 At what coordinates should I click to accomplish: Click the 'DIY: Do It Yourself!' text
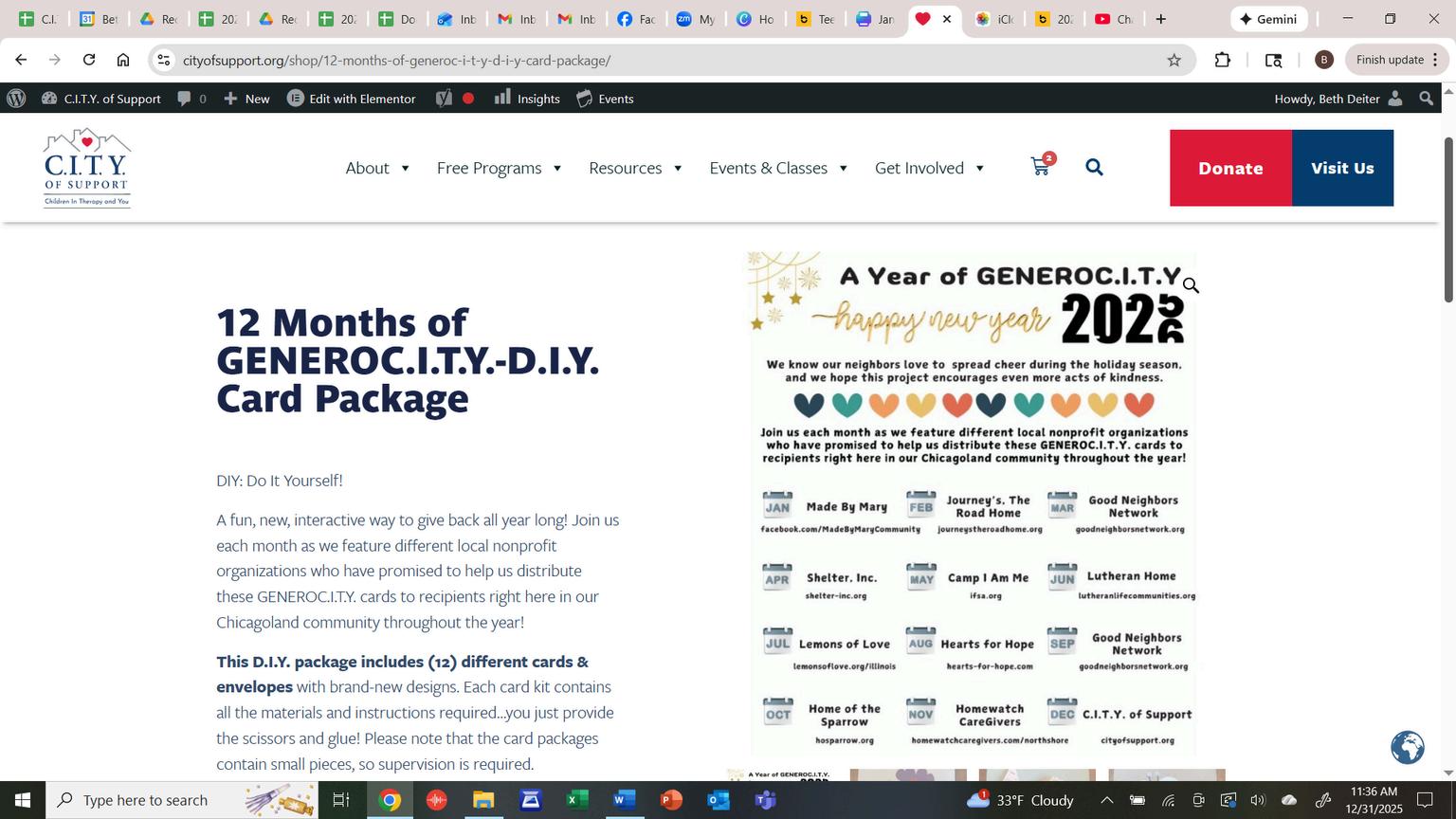(280, 481)
